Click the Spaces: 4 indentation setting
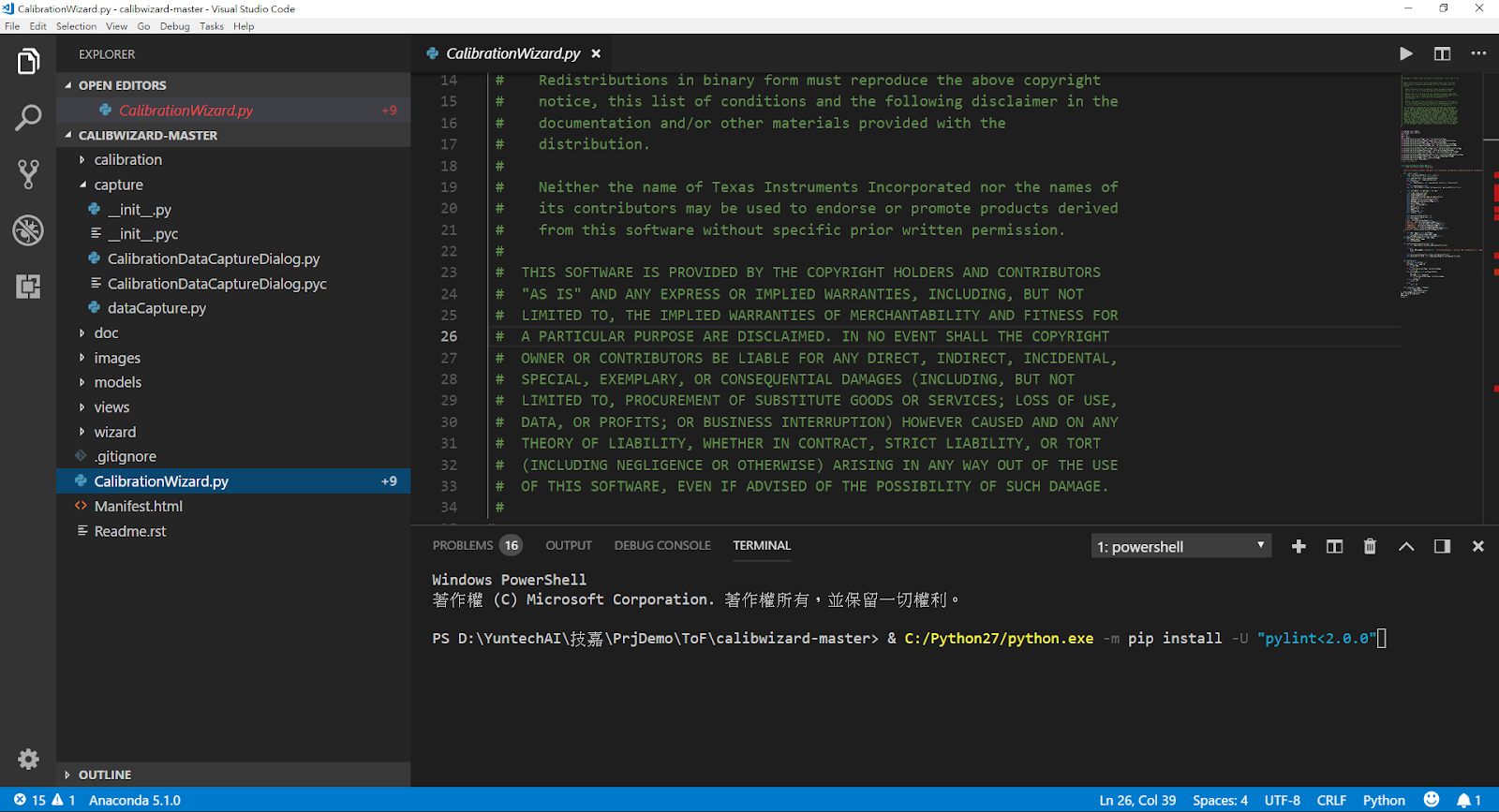Screen dimensions: 1499x812 pyautogui.click(x=1220, y=800)
